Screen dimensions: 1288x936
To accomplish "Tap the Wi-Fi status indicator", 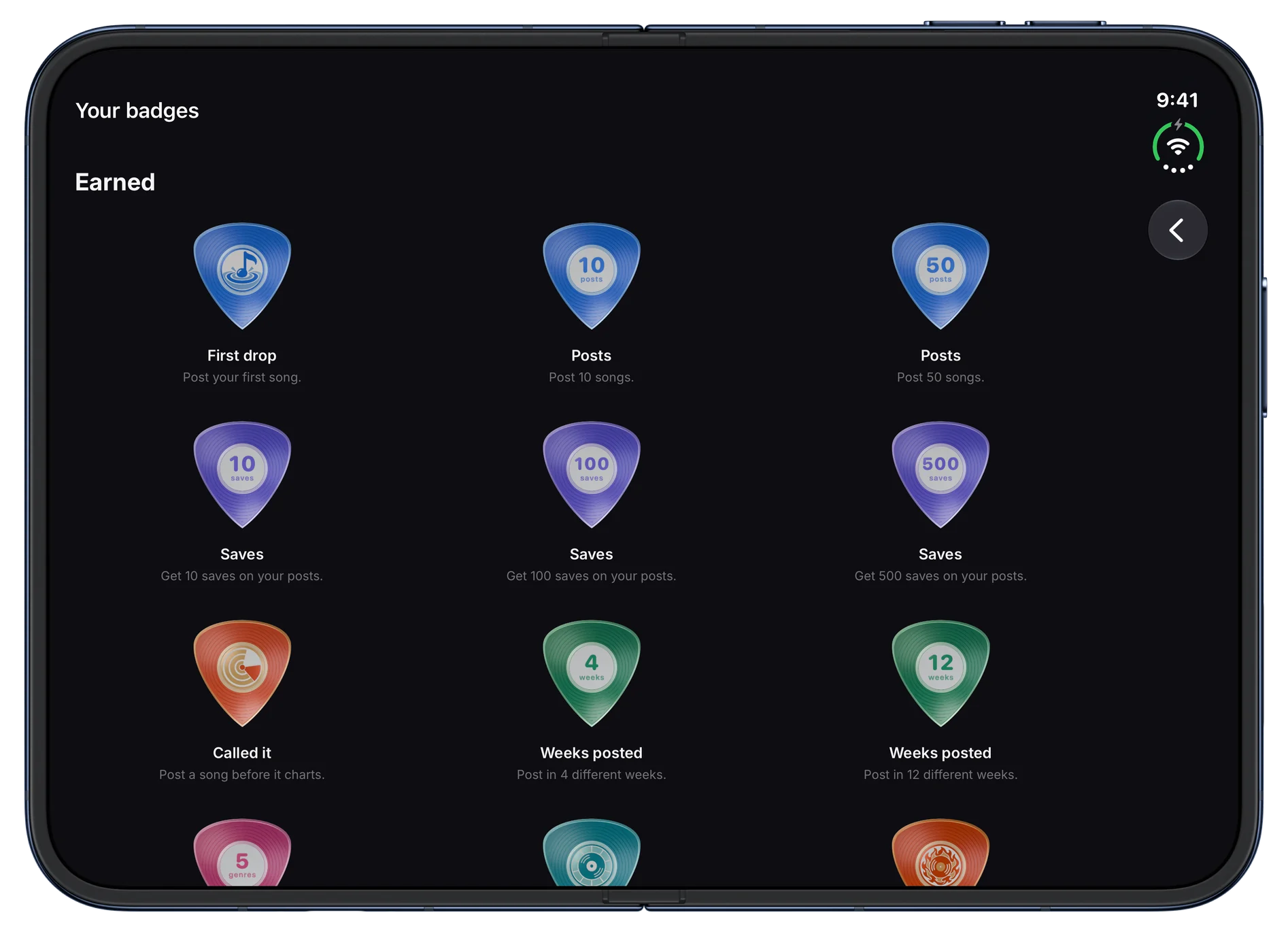I will [x=1178, y=147].
